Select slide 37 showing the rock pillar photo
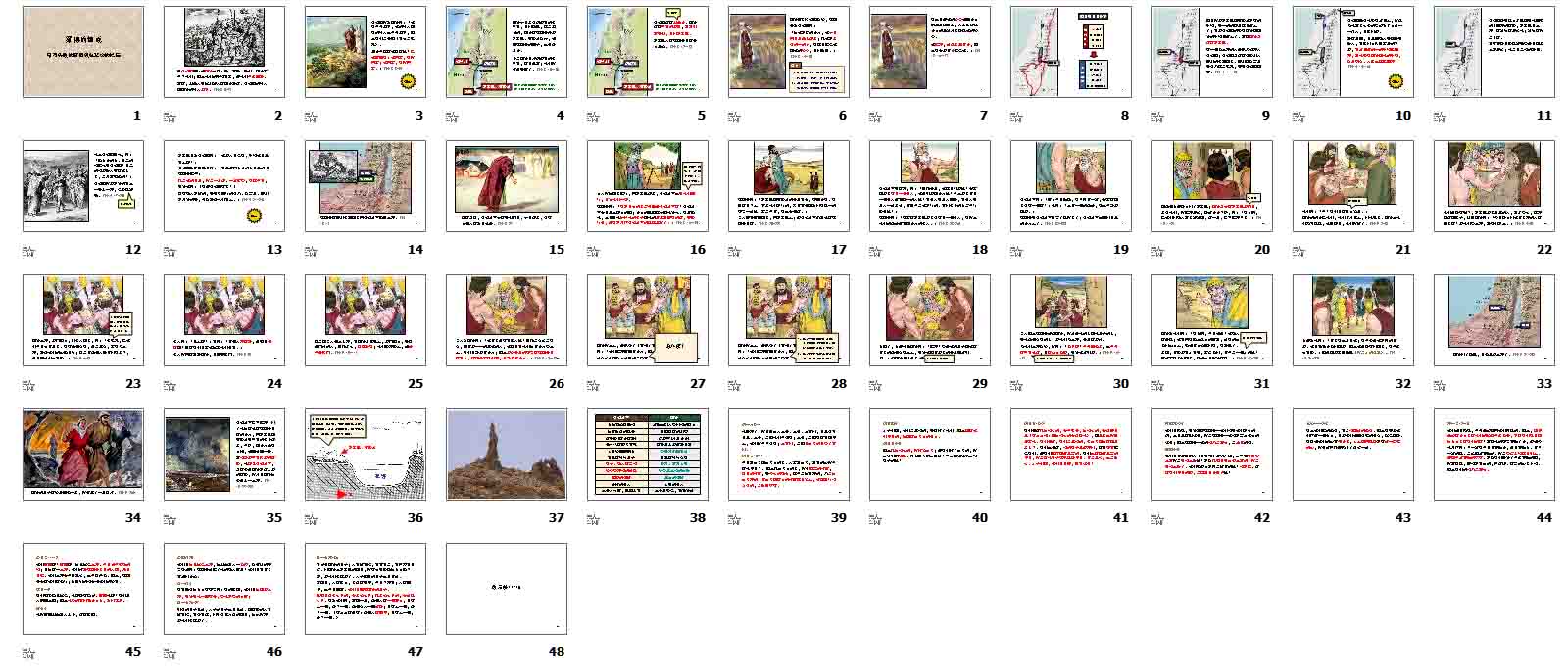 [507, 455]
